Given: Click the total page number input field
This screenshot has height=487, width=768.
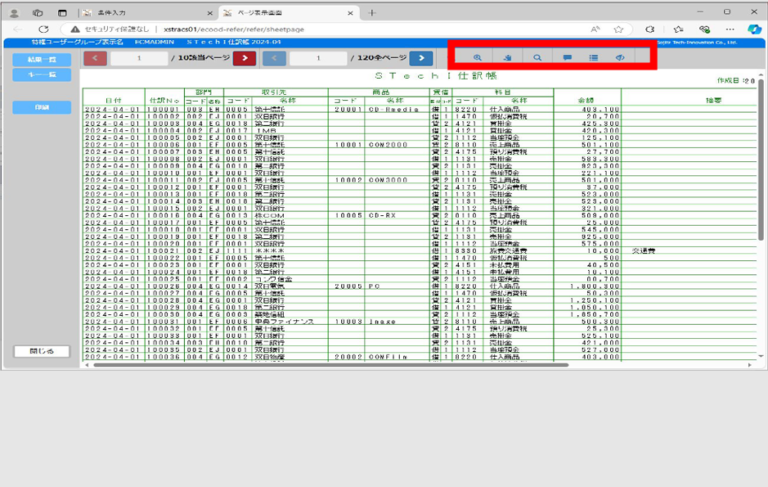Looking at the screenshot, I should (319, 59).
